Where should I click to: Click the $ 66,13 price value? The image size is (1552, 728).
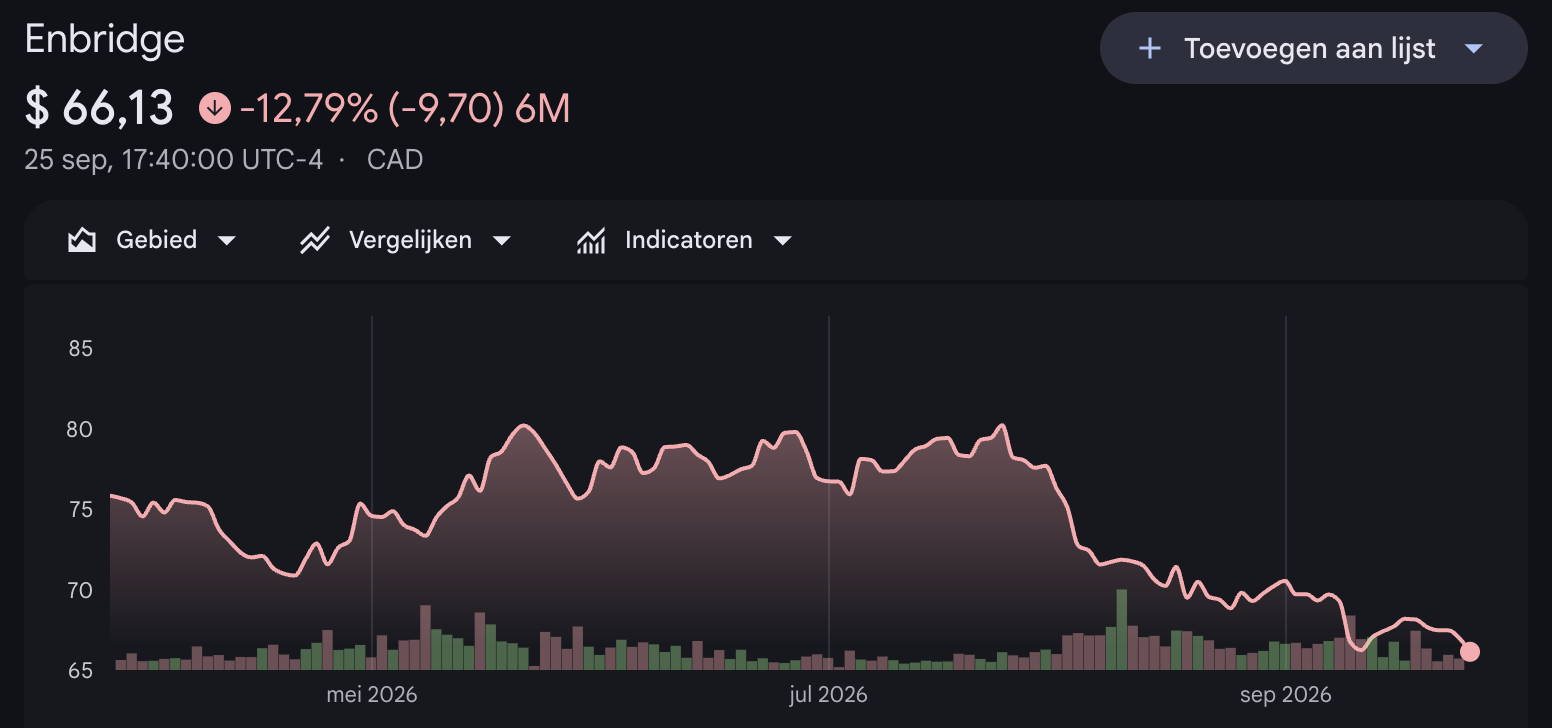pos(99,108)
